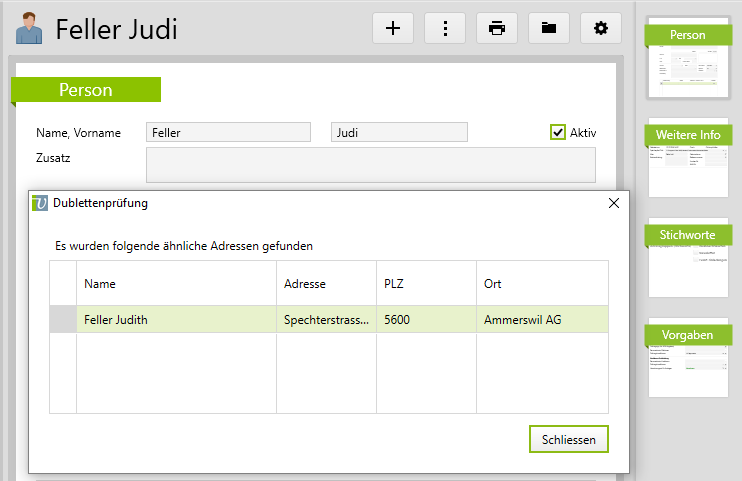Click into the Zusatz text field
The width and height of the screenshot is (742, 481).
(x=370, y=164)
